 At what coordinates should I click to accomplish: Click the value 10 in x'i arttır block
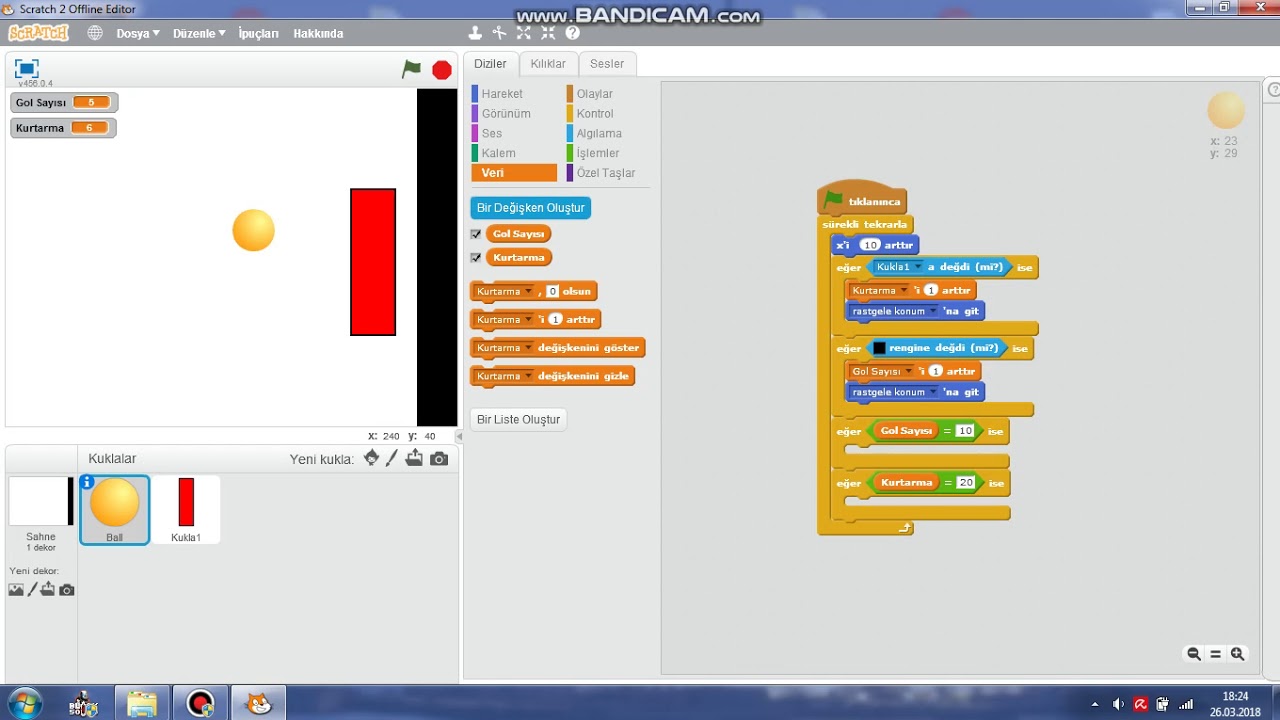pyautogui.click(x=870, y=245)
